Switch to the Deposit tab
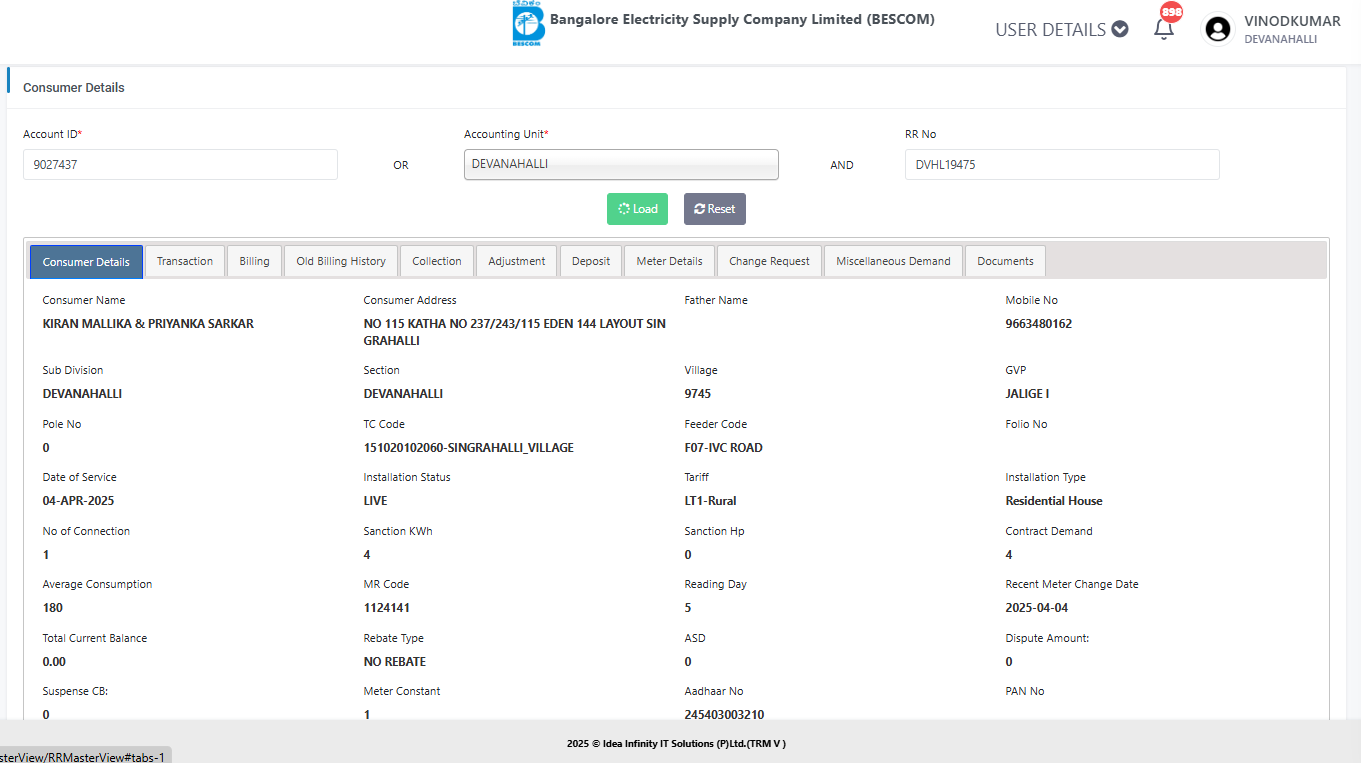 pos(591,261)
